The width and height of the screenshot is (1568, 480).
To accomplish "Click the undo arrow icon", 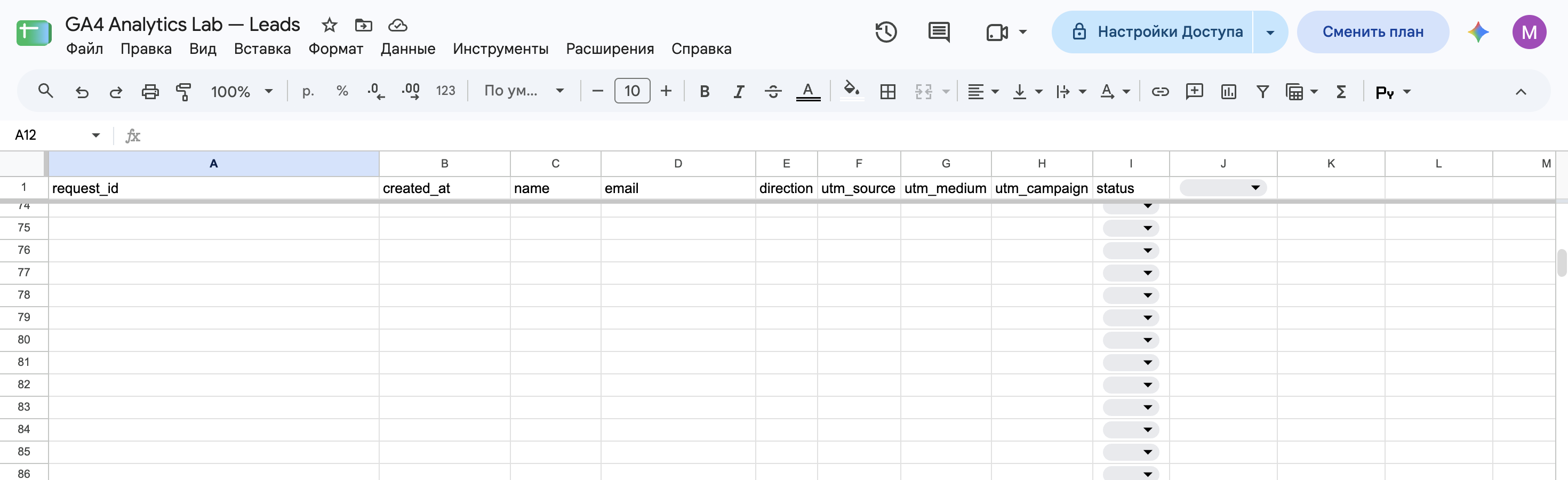I will coord(82,91).
